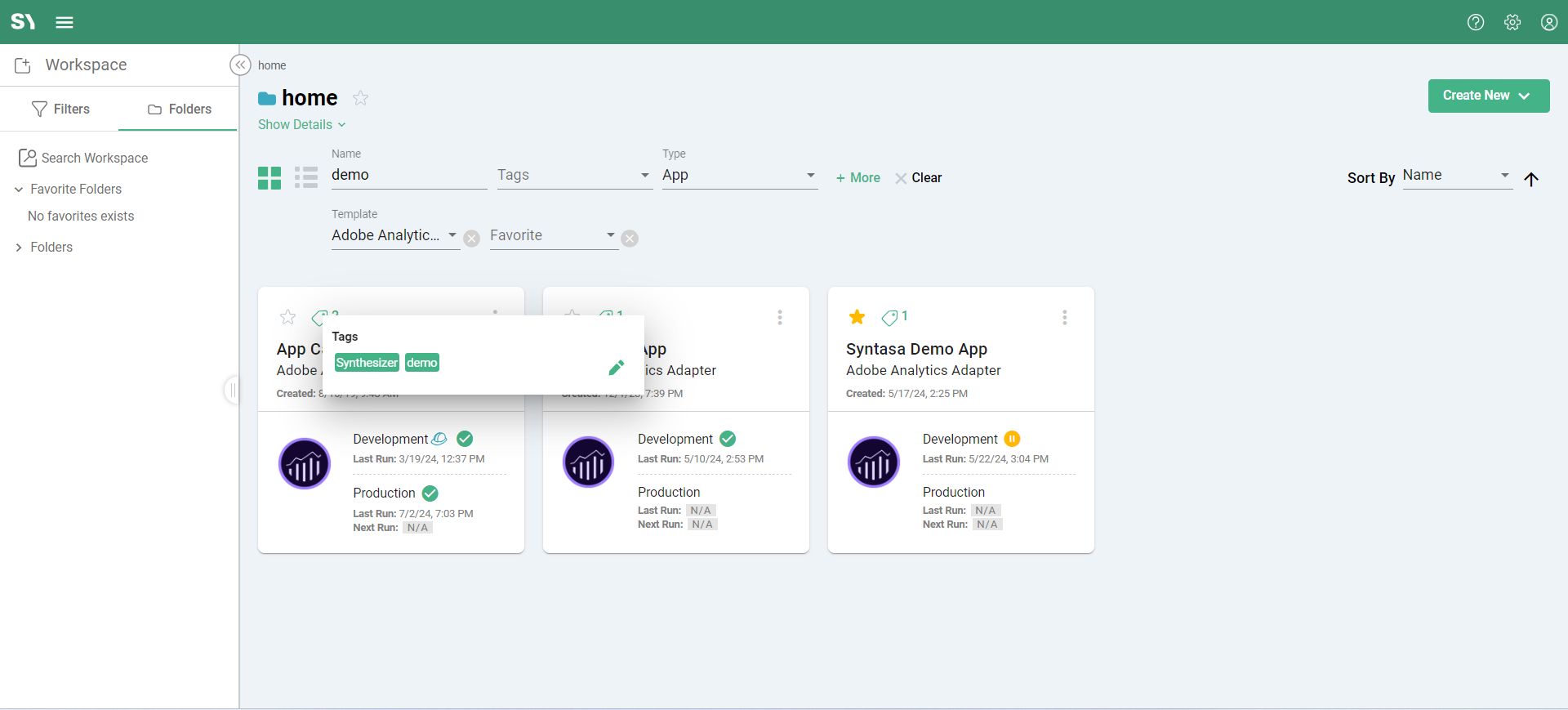Open the Type filter dropdown
Viewport: 1568px width, 710px height.
pos(739,176)
